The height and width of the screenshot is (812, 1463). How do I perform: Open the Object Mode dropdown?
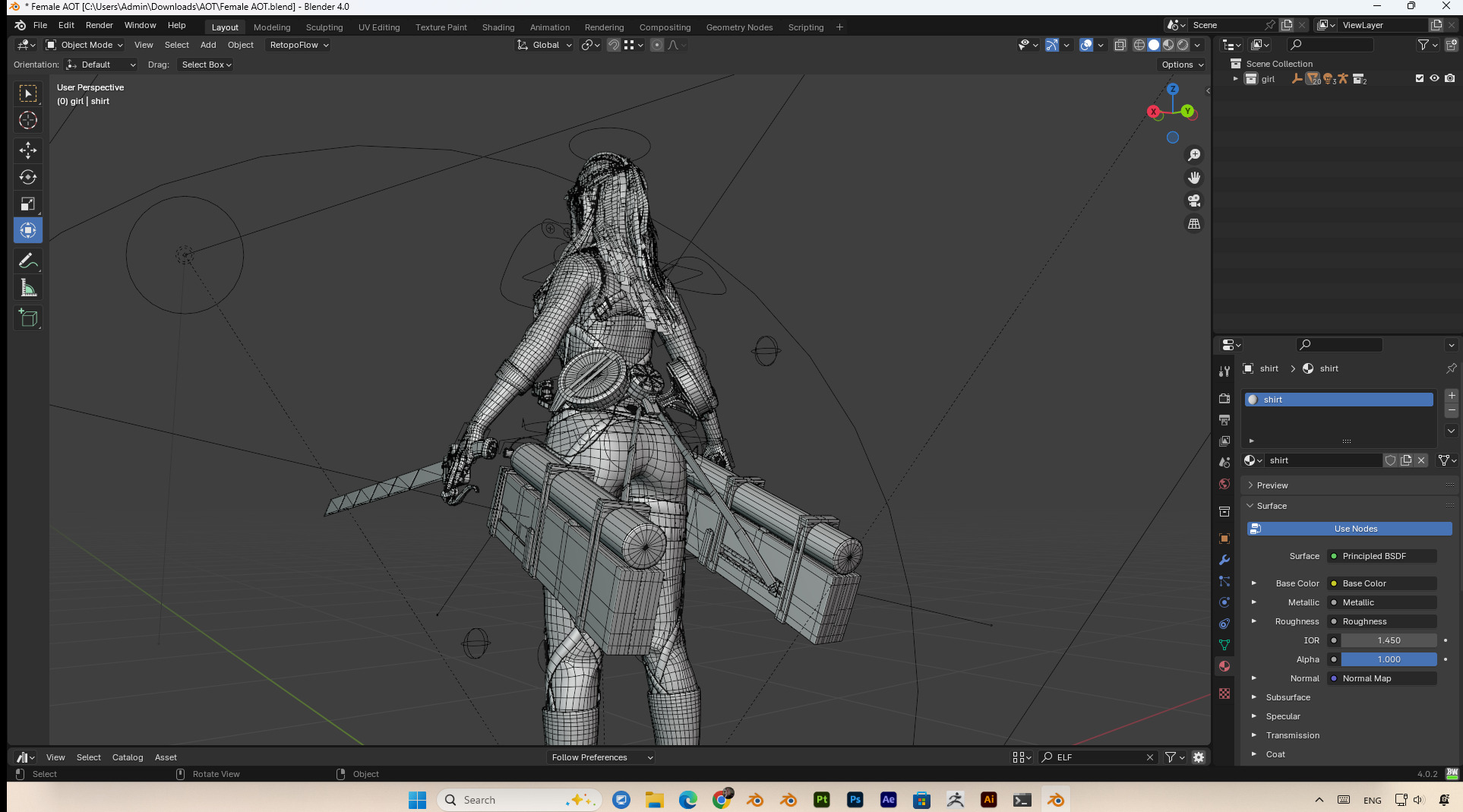click(84, 45)
